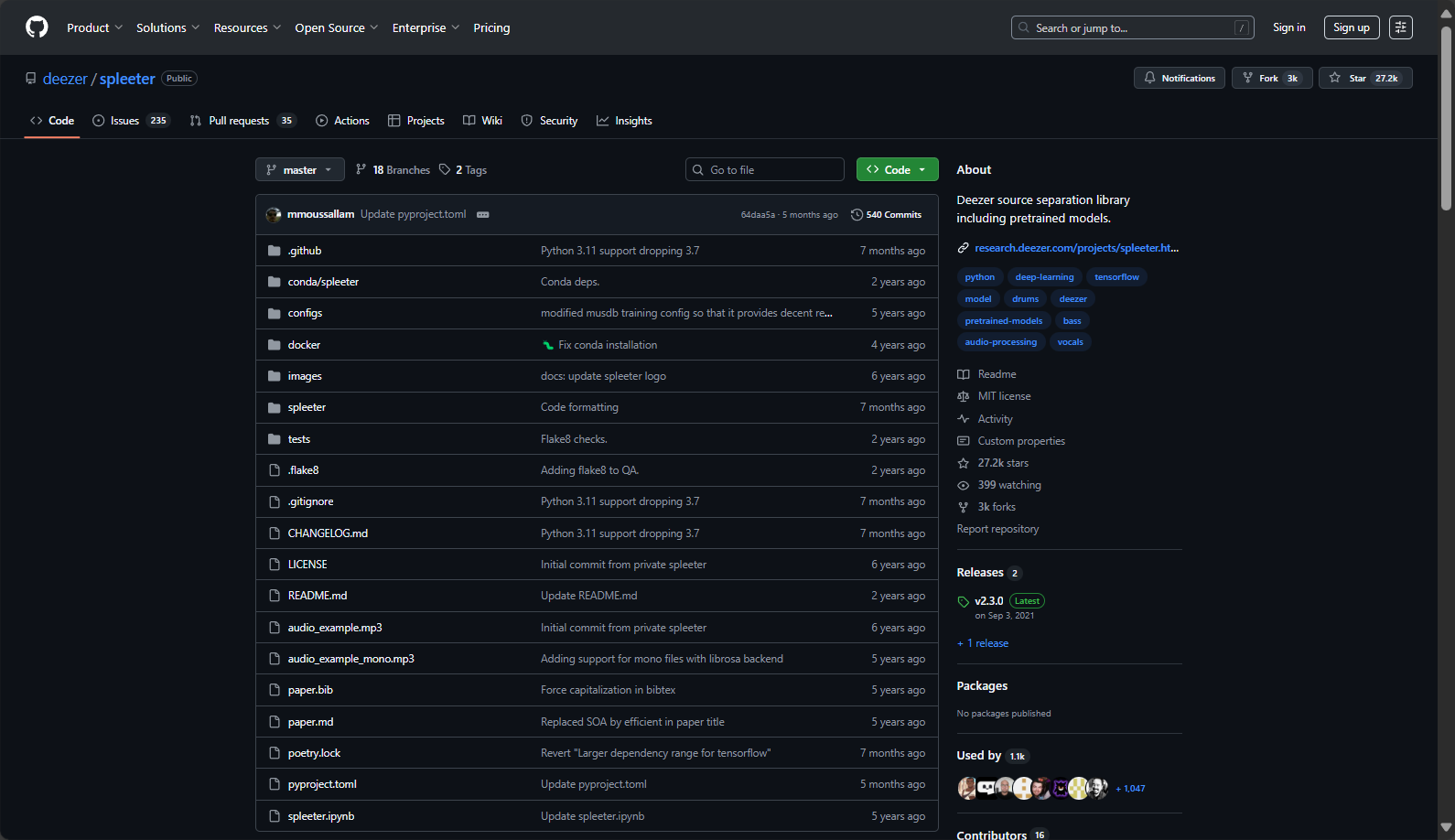Image resolution: width=1455 pixels, height=840 pixels.
Task: Click the Sign up button
Action: pyautogui.click(x=1351, y=27)
